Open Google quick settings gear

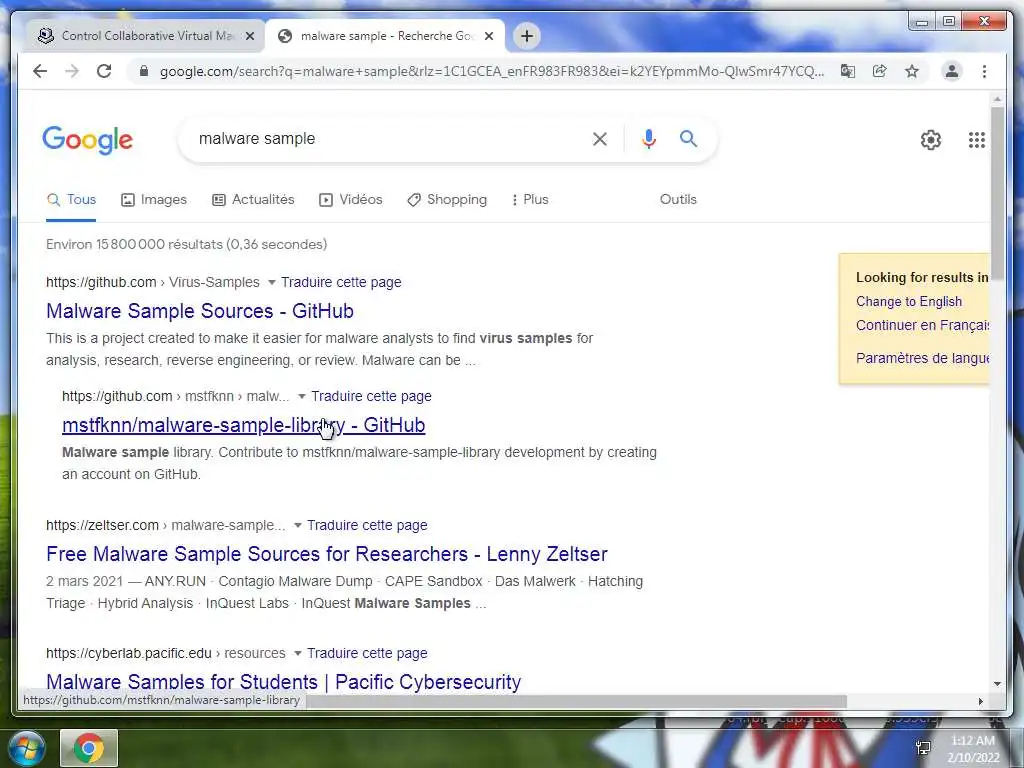pyautogui.click(x=931, y=140)
